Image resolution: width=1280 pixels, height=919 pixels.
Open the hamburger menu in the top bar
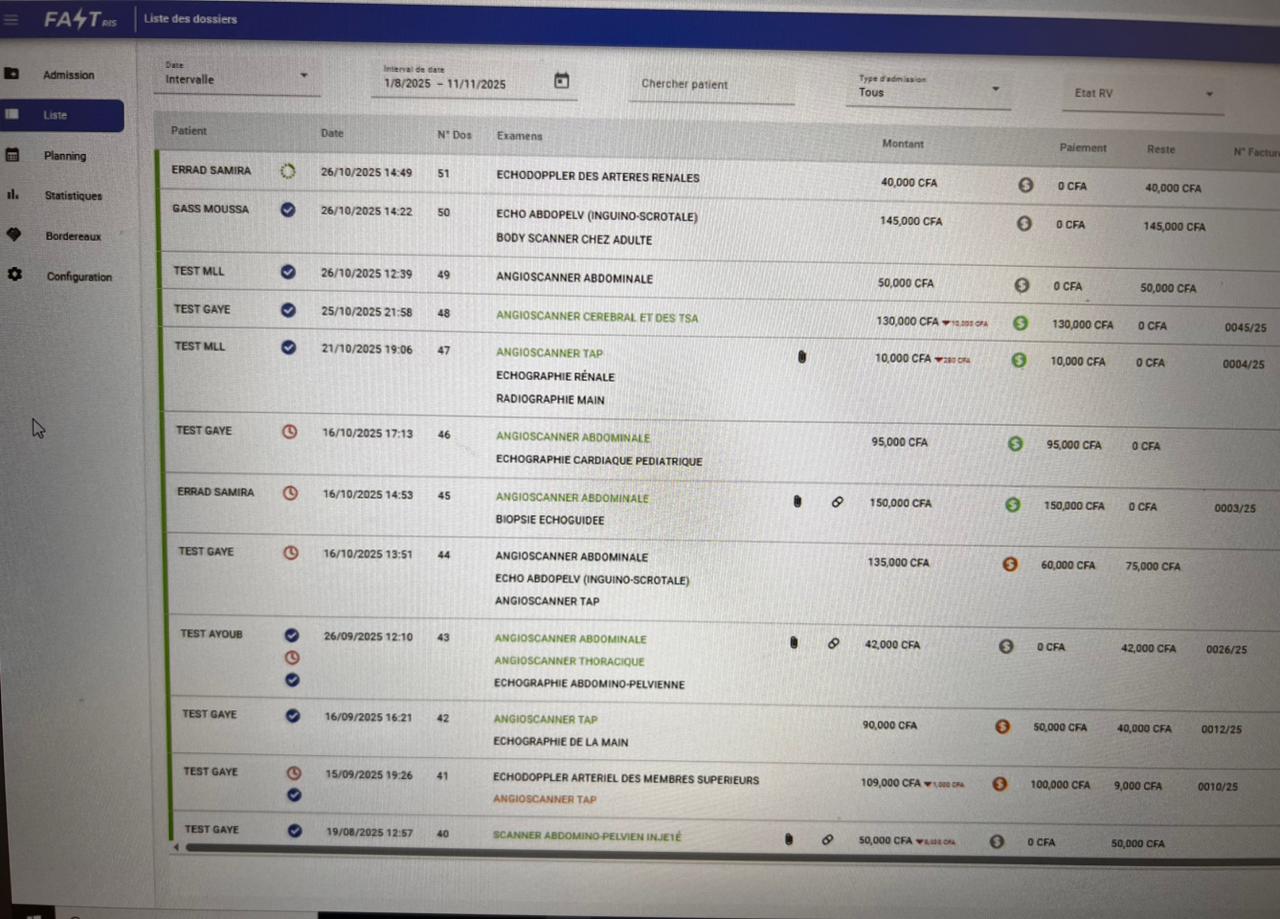pos(12,18)
